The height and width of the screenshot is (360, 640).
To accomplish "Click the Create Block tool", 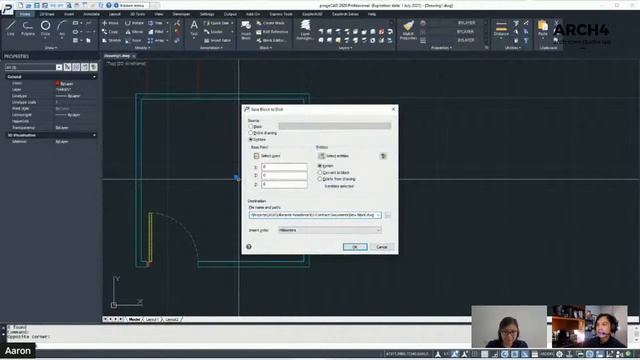I will pos(270,23).
